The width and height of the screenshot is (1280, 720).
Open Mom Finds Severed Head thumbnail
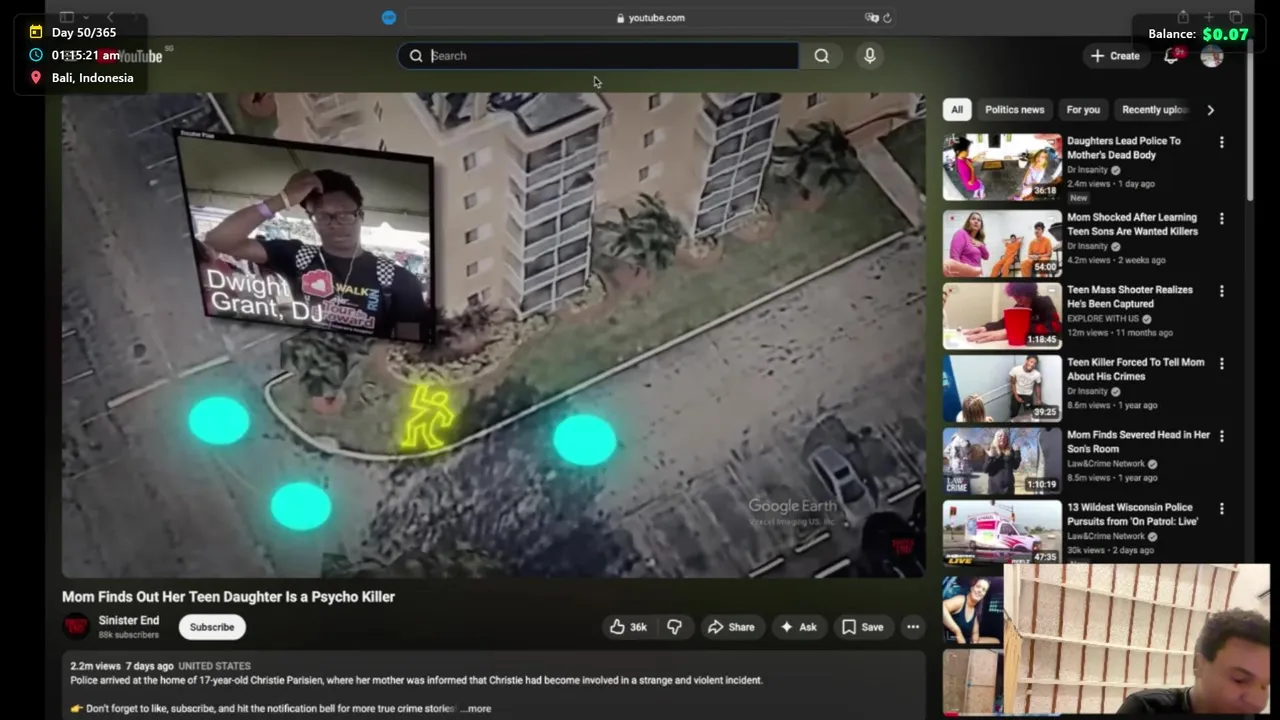coord(1002,461)
